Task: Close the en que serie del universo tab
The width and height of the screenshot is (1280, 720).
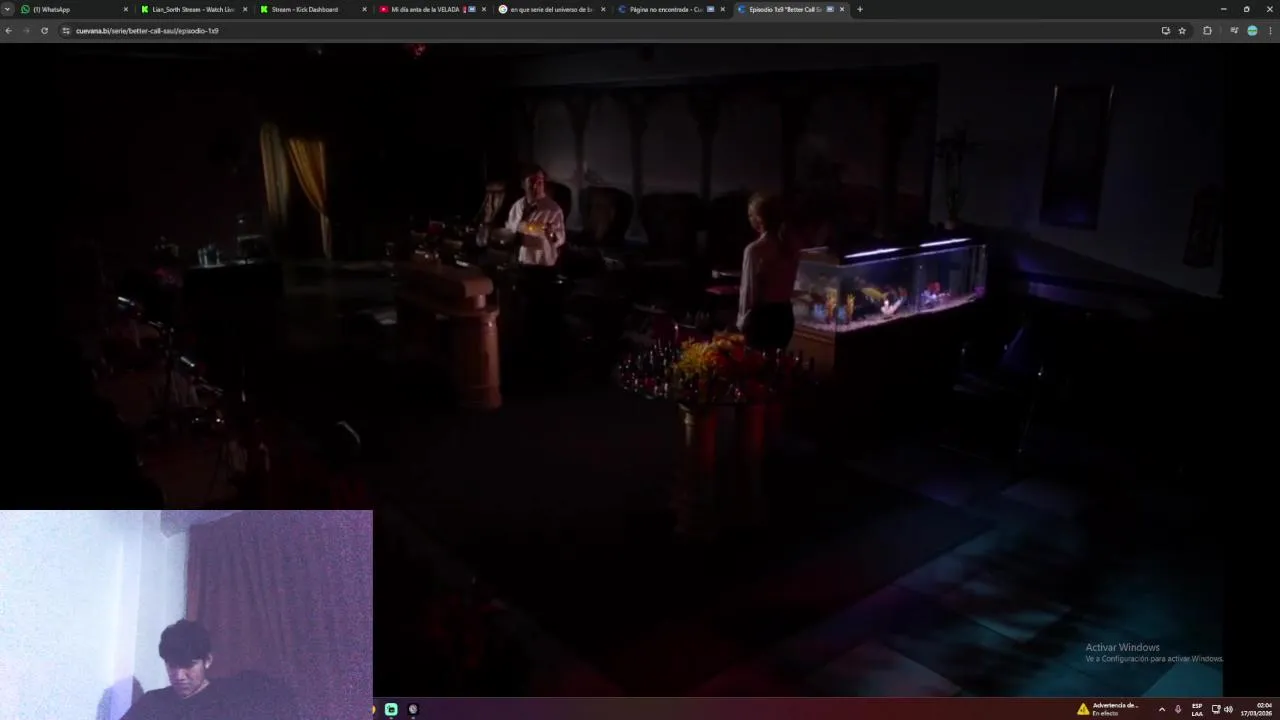Action: tap(603, 9)
